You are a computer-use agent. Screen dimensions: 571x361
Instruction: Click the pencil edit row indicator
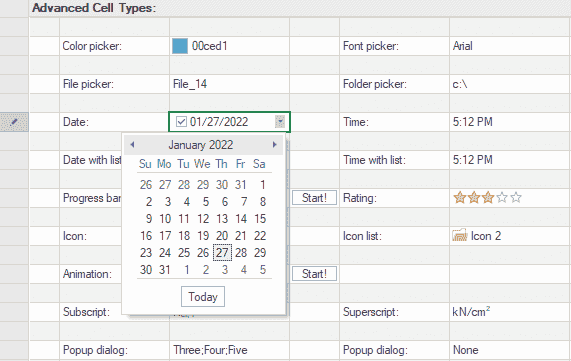click(14, 122)
